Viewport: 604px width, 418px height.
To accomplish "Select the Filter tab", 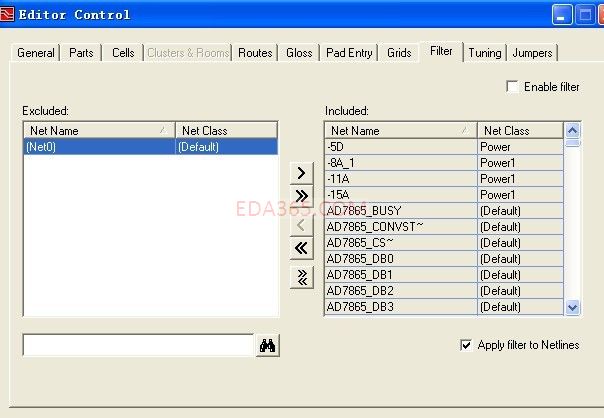I will click(x=441, y=51).
